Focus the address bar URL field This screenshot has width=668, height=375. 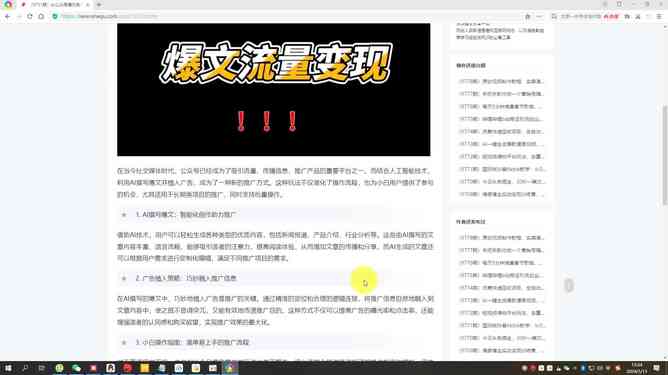[x=290, y=16]
